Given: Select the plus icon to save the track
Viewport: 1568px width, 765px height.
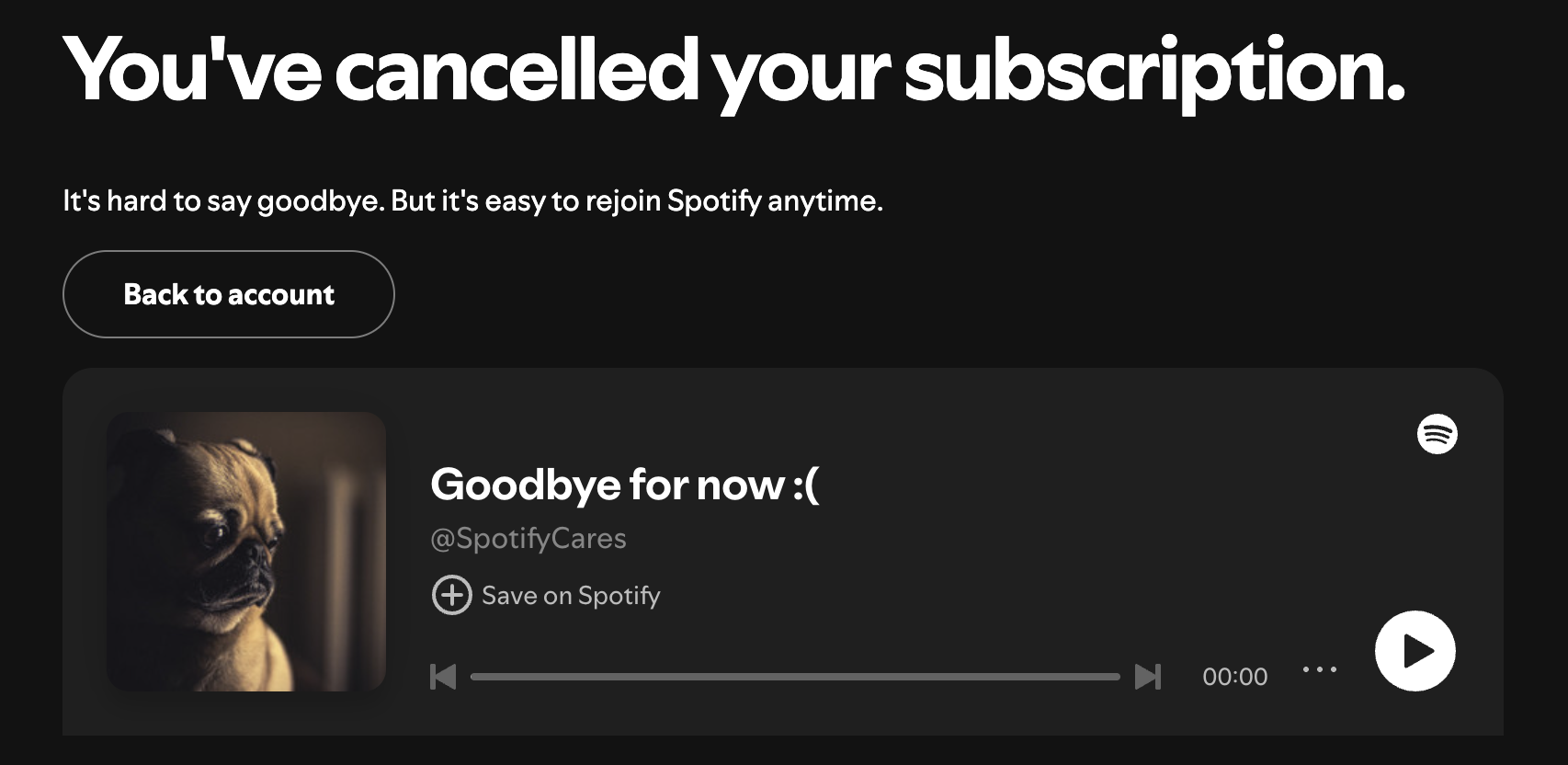Looking at the screenshot, I should (x=449, y=595).
